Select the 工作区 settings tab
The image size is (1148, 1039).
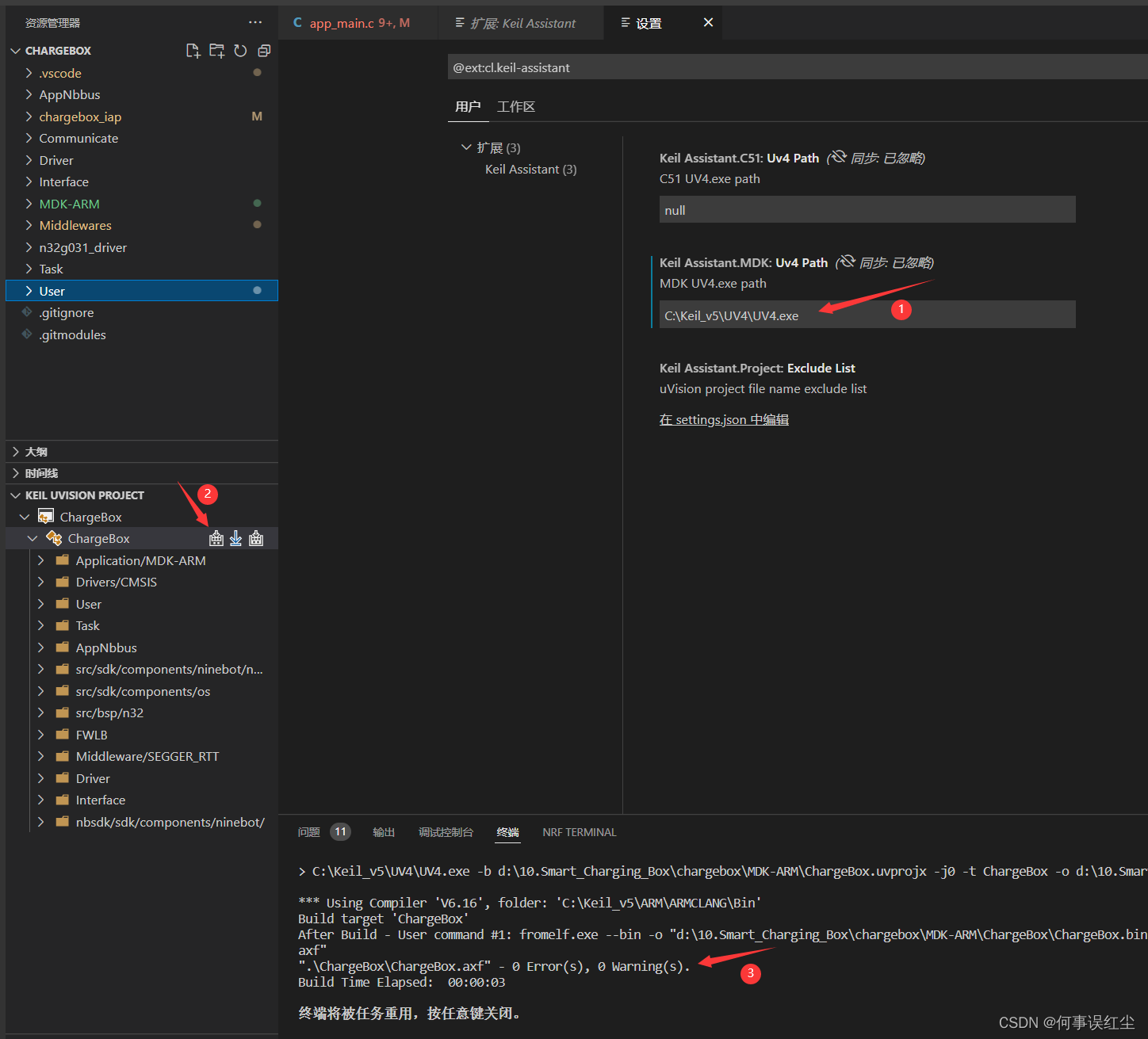[x=516, y=106]
